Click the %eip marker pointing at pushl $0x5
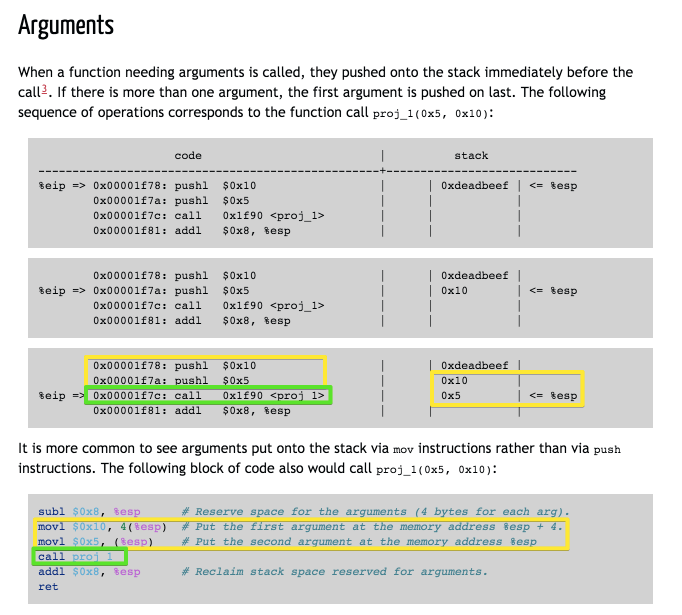 (x=62, y=291)
